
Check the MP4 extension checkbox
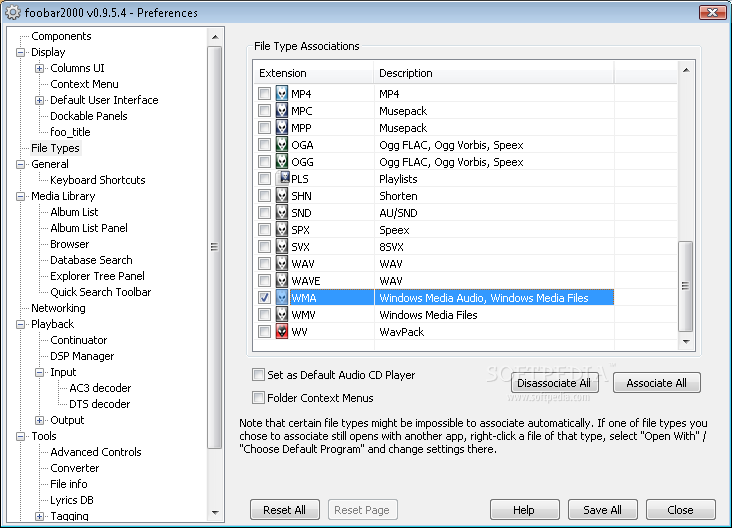(264, 93)
